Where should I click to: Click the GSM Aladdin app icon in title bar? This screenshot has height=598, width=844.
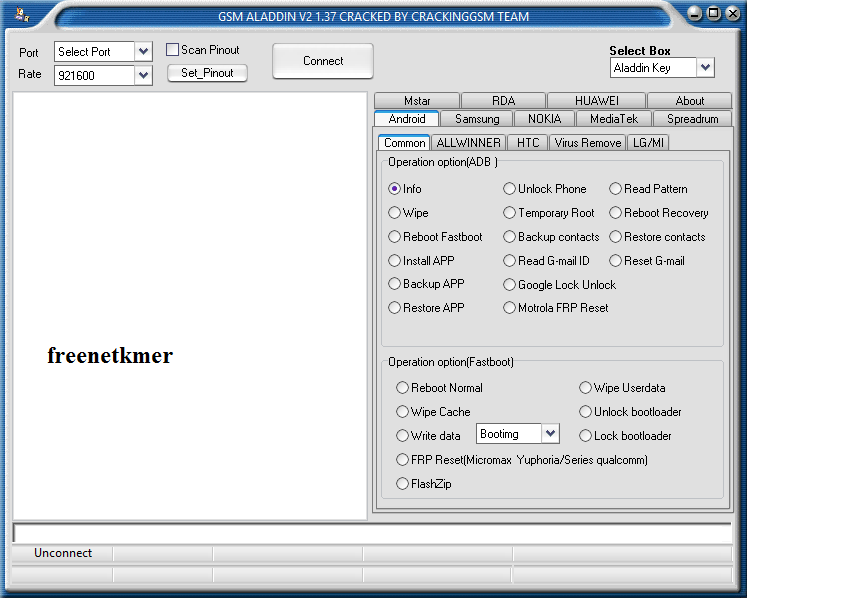(x=22, y=14)
